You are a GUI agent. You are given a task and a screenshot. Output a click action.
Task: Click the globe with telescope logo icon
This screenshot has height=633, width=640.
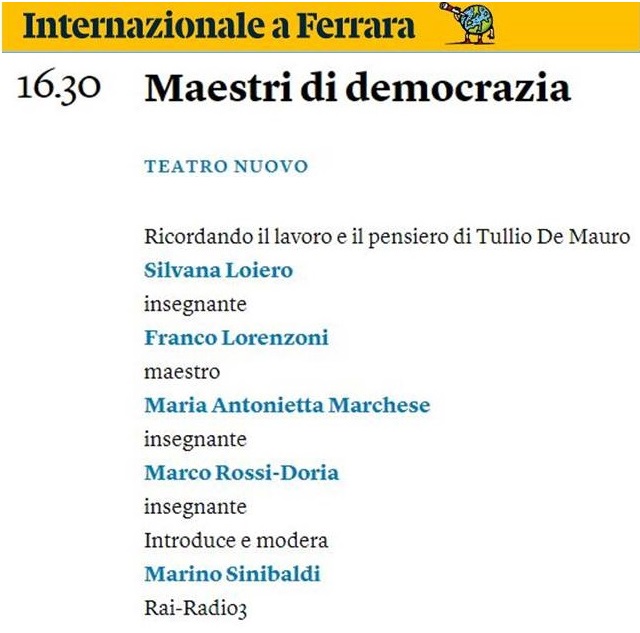[467, 23]
